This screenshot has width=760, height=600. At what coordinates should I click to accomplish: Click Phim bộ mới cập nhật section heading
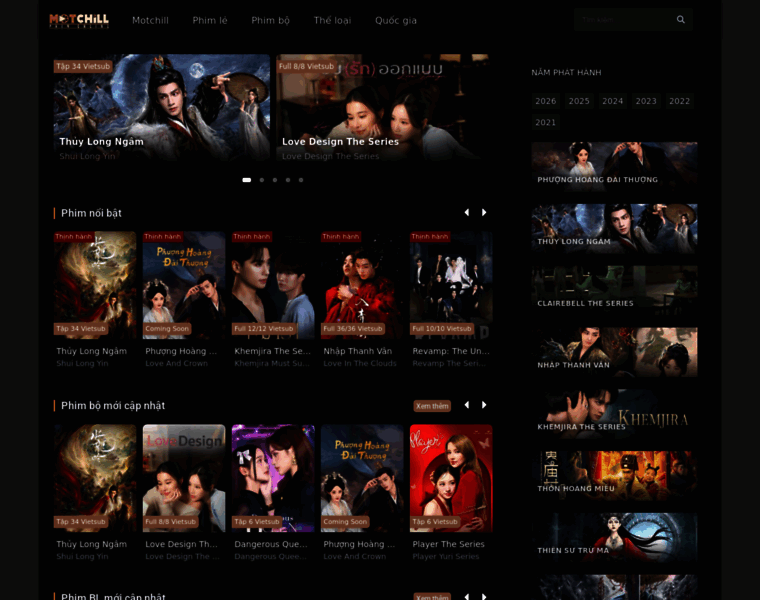tap(113, 406)
